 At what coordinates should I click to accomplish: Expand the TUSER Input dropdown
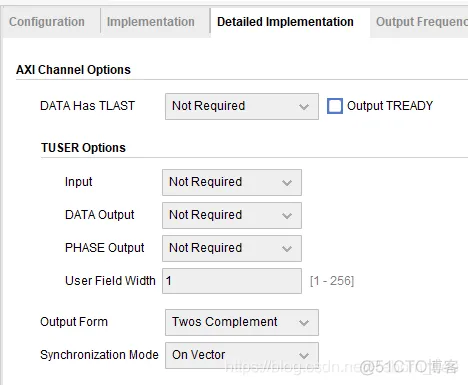tap(232, 182)
